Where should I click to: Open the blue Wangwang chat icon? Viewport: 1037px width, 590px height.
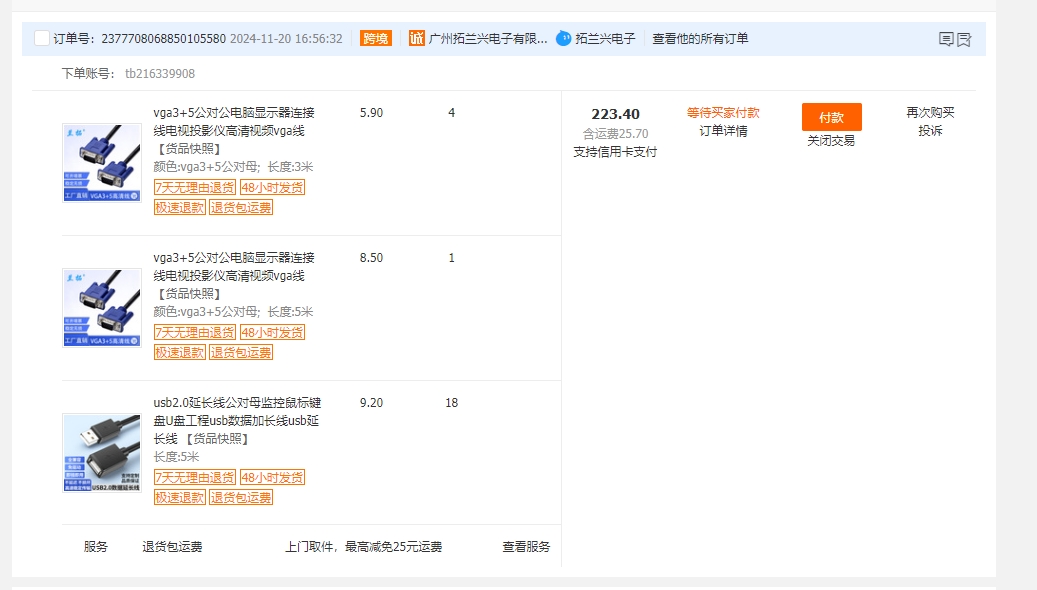pyautogui.click(x=564, y=39)
